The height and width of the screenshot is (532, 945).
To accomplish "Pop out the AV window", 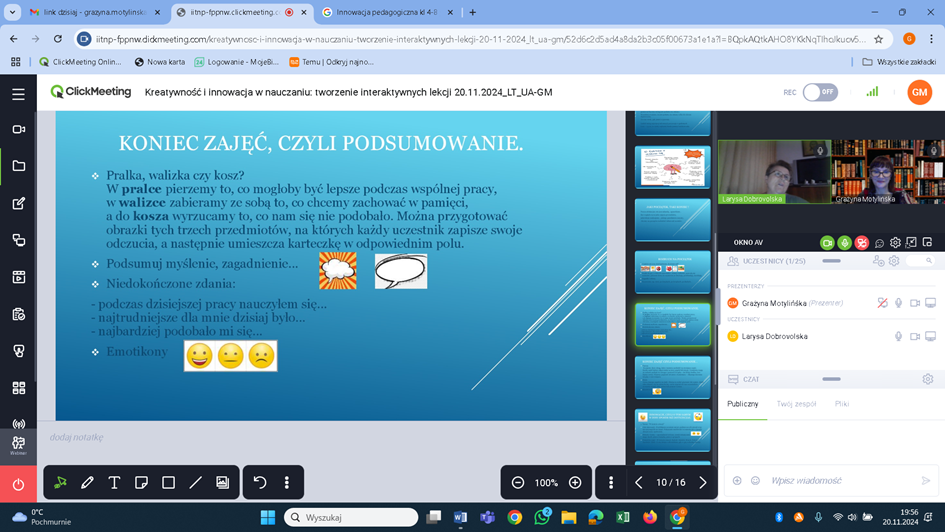I will tap(928, 242).
